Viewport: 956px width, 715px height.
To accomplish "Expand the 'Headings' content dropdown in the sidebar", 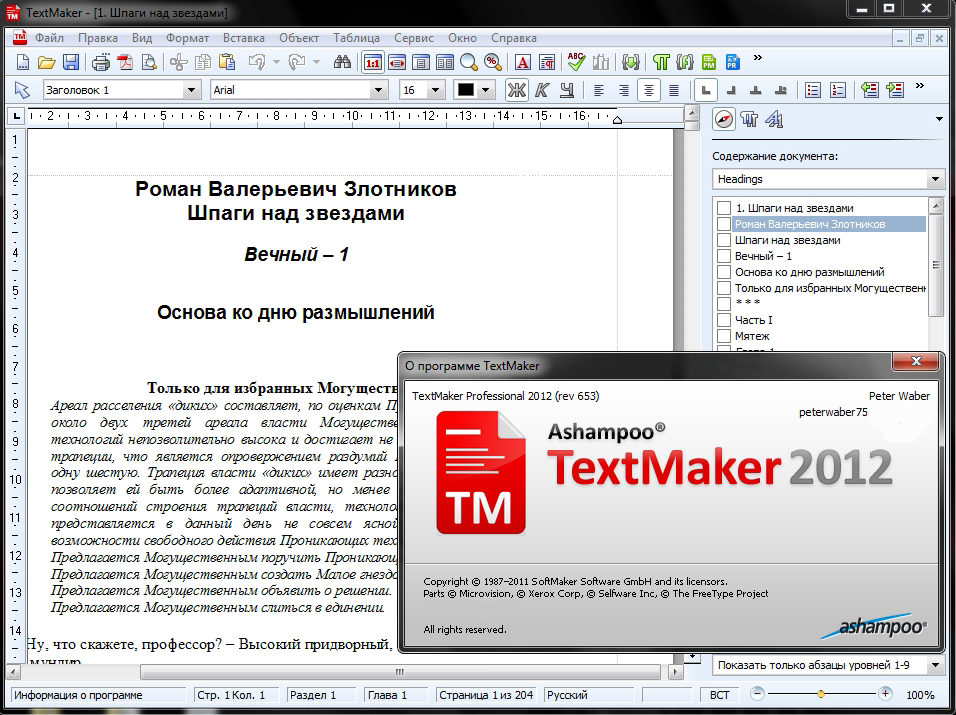I will [935, 179].
